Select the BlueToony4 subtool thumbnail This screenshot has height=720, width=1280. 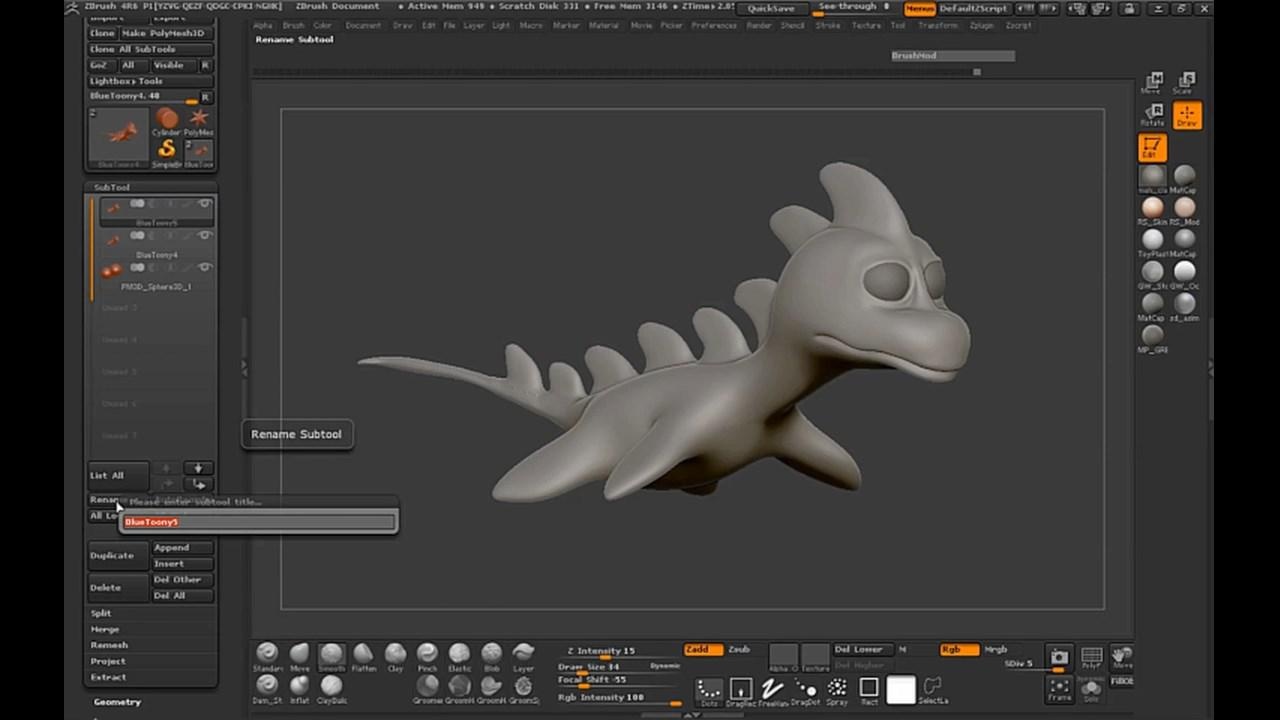tap(113, 240)
